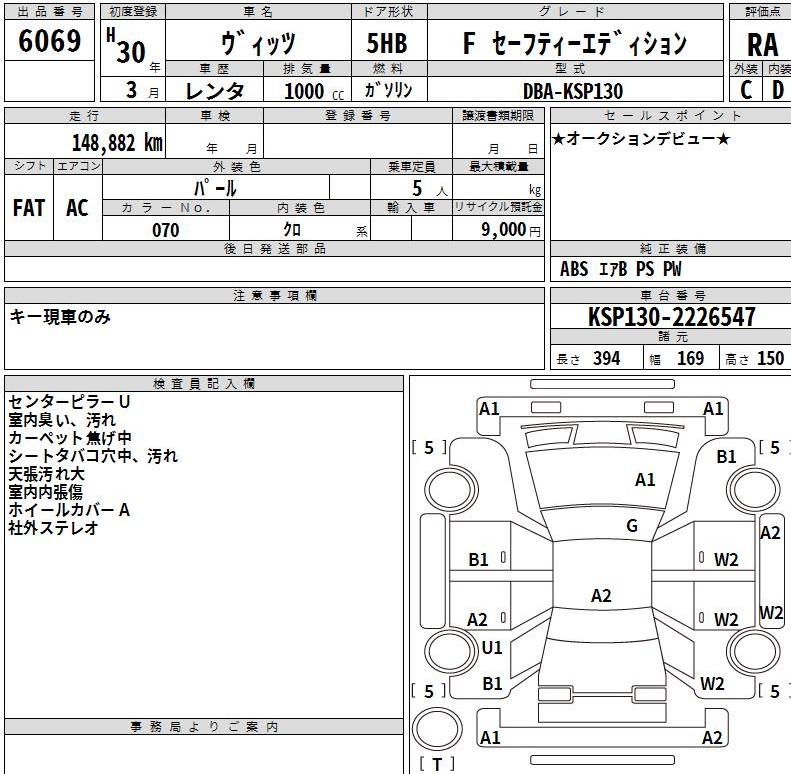Click the caution note キー現車のみ

(60, 317)
